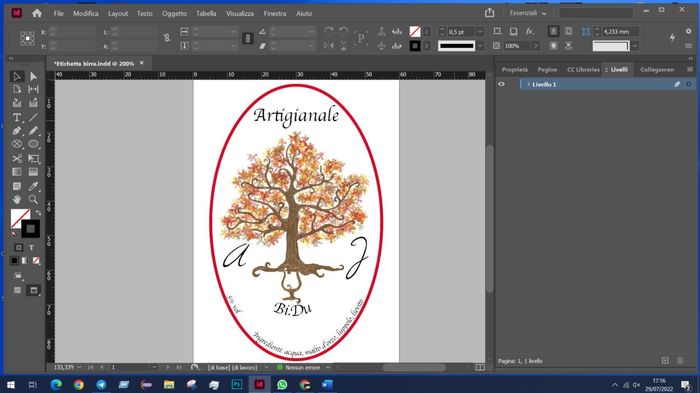The height and width of the screenshot is (393, 700).
Task: Toggle Apply Gradient mode button
Action: point(25,260)
